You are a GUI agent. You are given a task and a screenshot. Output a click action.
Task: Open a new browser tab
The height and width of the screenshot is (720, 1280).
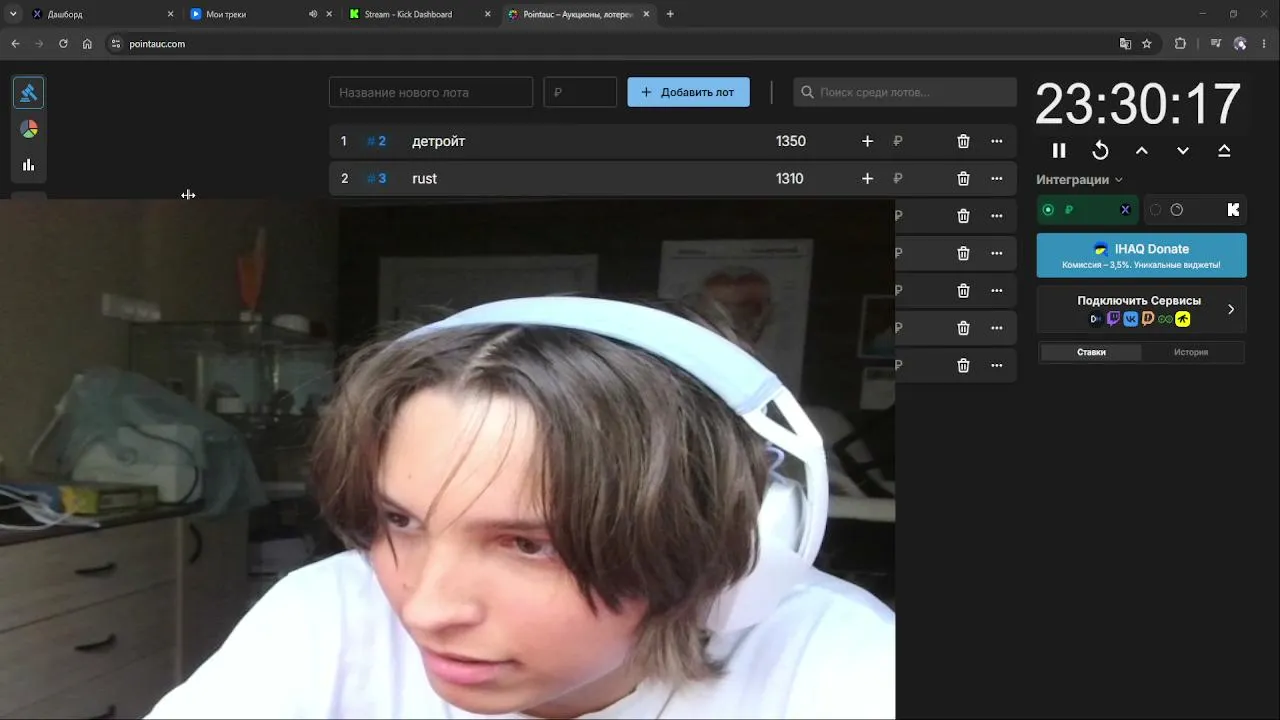click(x=670, y=14)
